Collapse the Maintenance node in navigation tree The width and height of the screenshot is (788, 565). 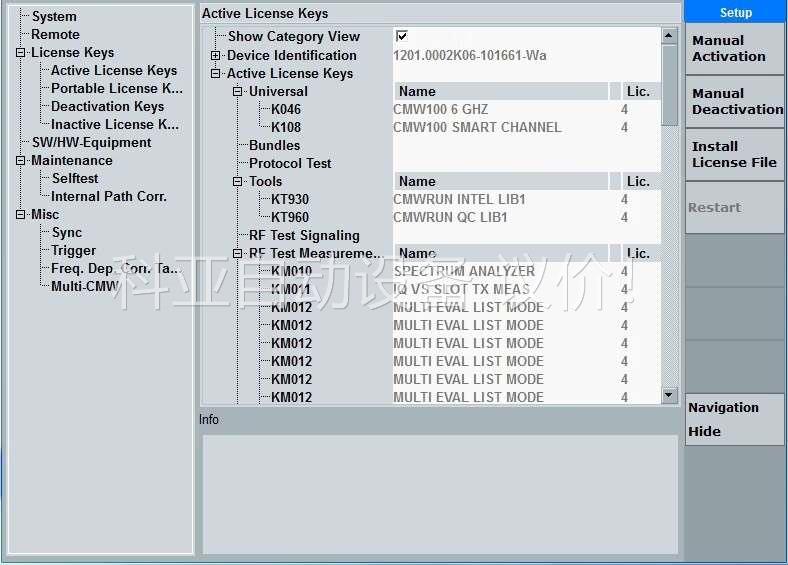(x=21, y=161)
